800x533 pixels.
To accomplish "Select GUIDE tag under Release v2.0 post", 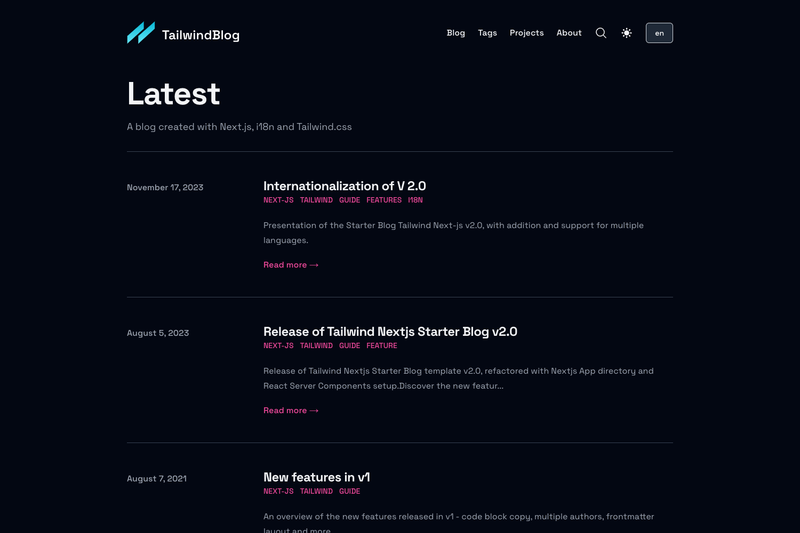I will [349, 346].
